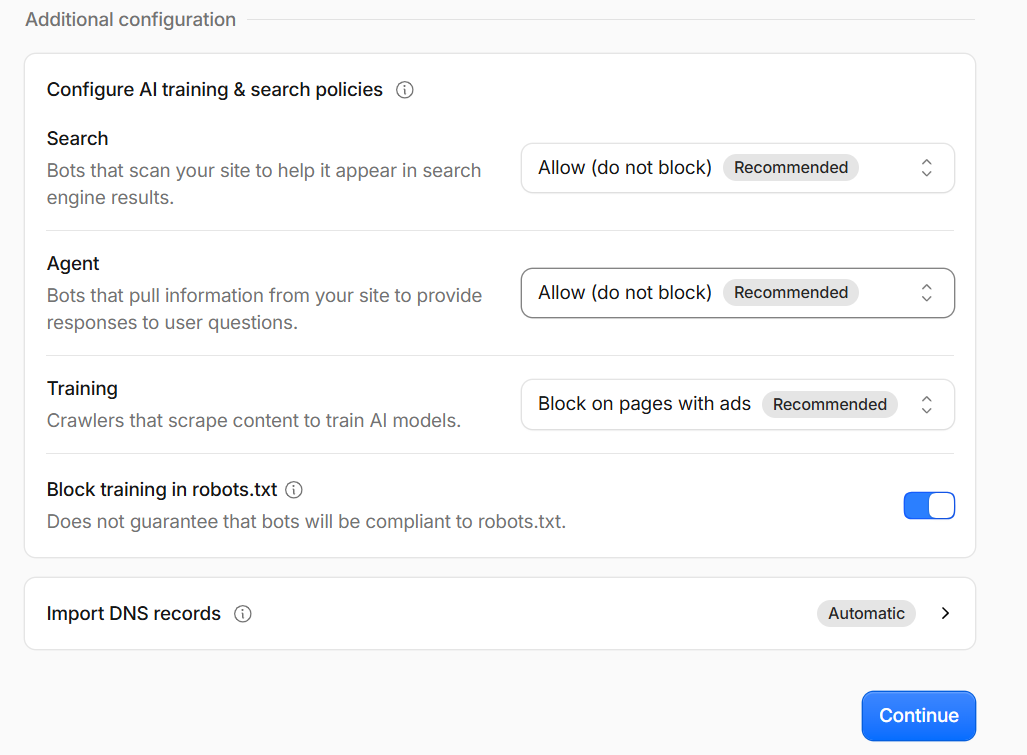The width and height of the screenshot is (1027, 755).
Task: Click info icon beside Import DNS records
Action: [243, 614]
